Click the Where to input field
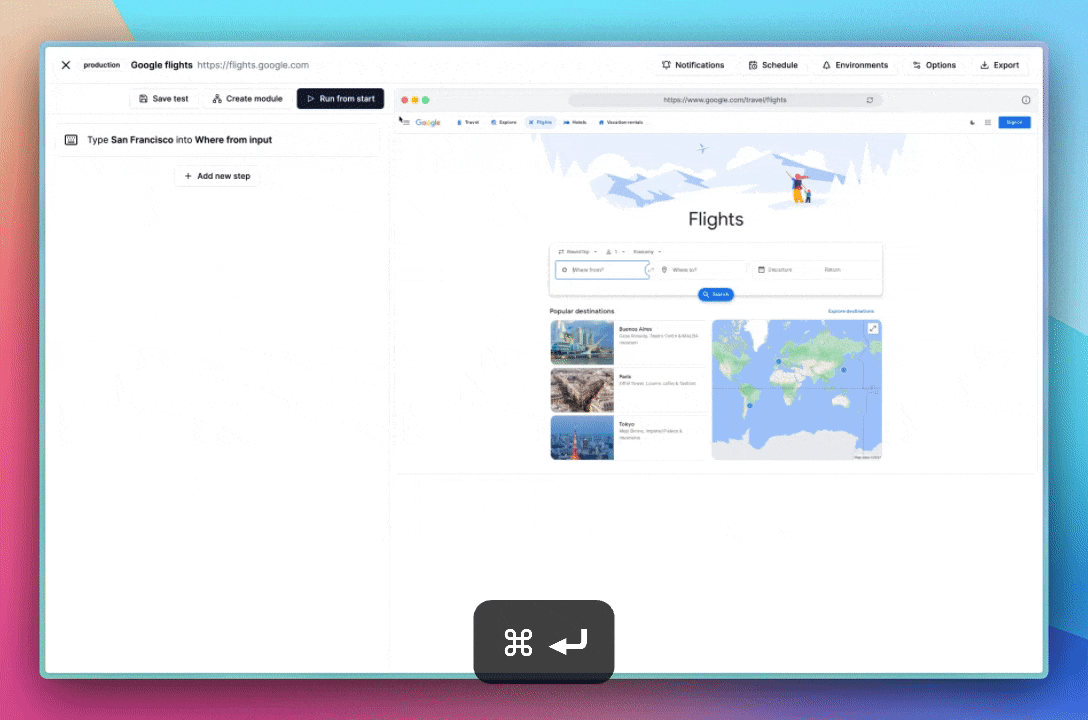The height and width of the screenshot is (720, 1088). [x=703, y=270]
